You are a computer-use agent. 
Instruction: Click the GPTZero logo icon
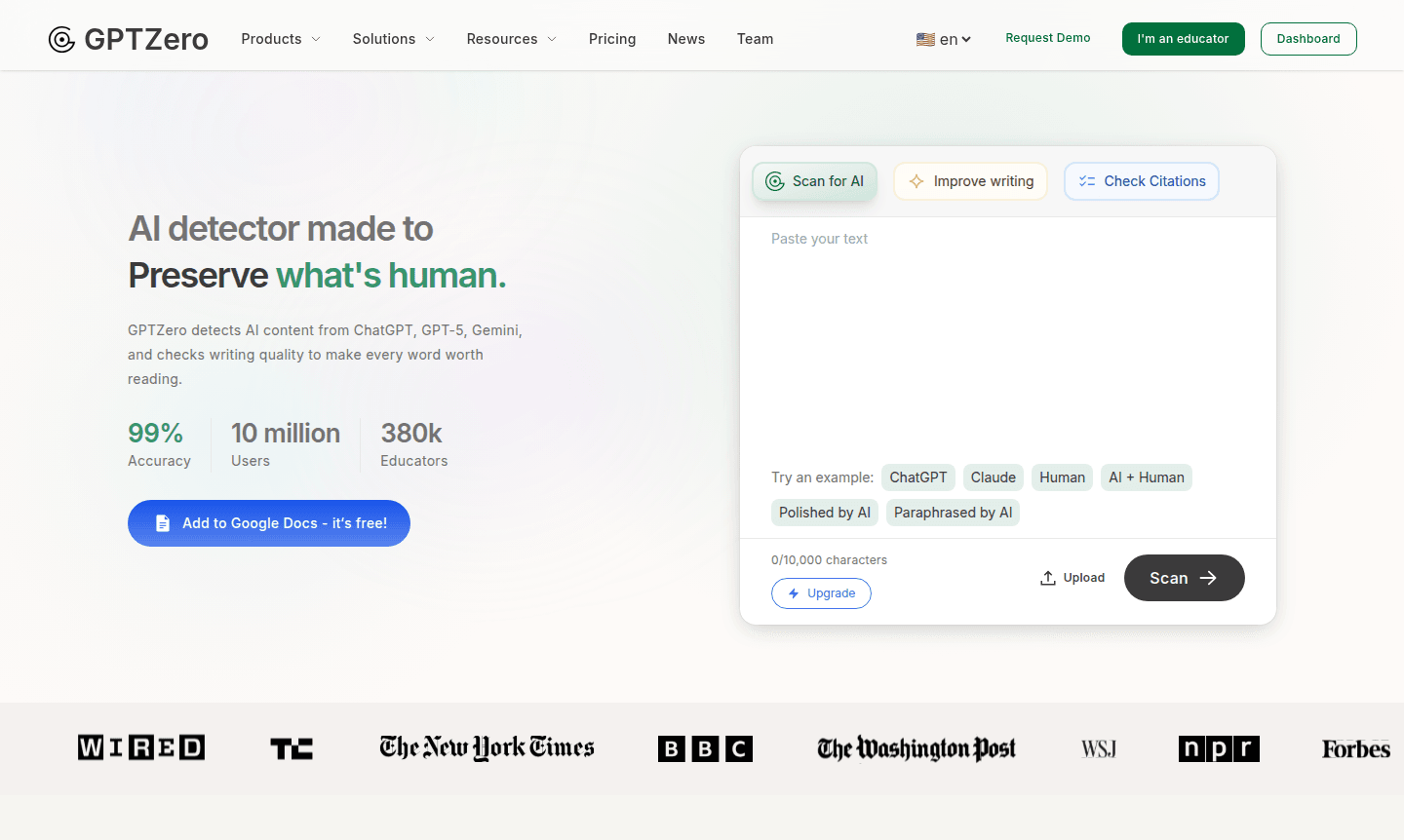[x=61, y=39]
